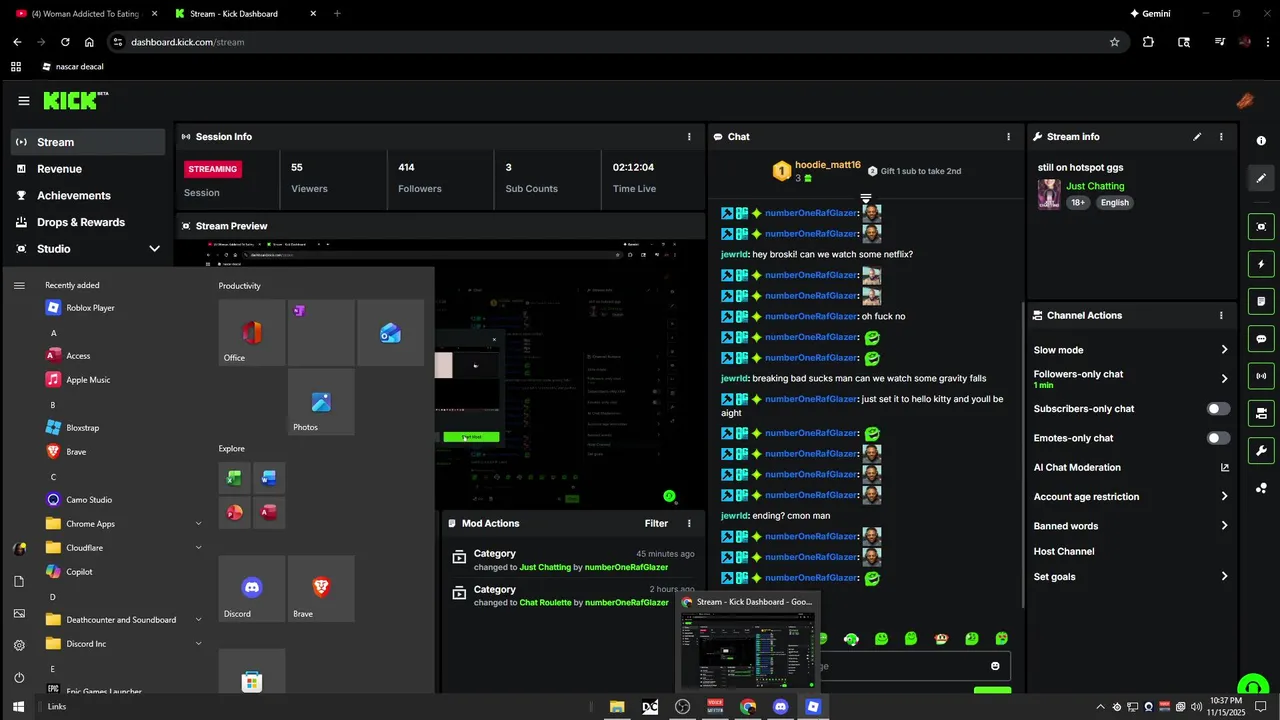Viewport: 1280px width, 720px height.
Task: Click the broadcast signal icon in right sidebar
Action: 1261,376
